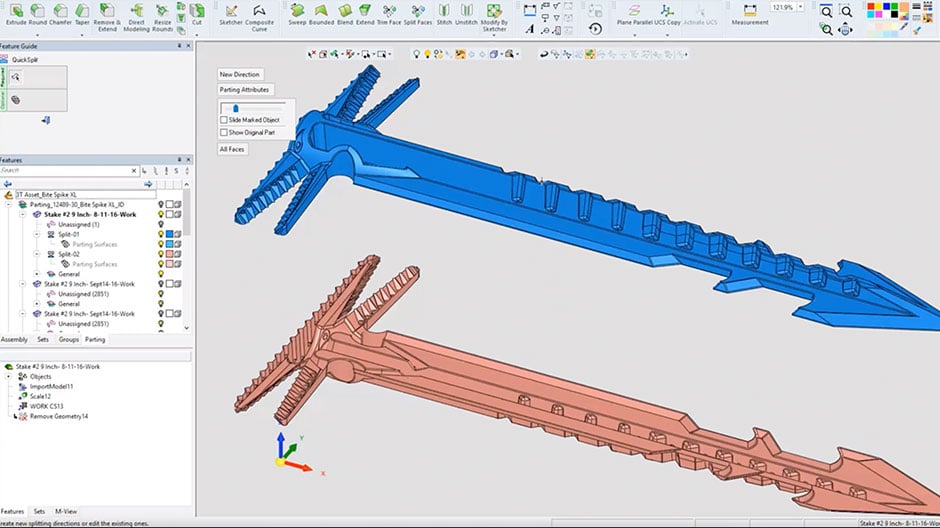Image resolution: width=940 pixels, height=528 pixels.
Task: Click the blue color swatch for Split-01
Action: coord(171,234)
